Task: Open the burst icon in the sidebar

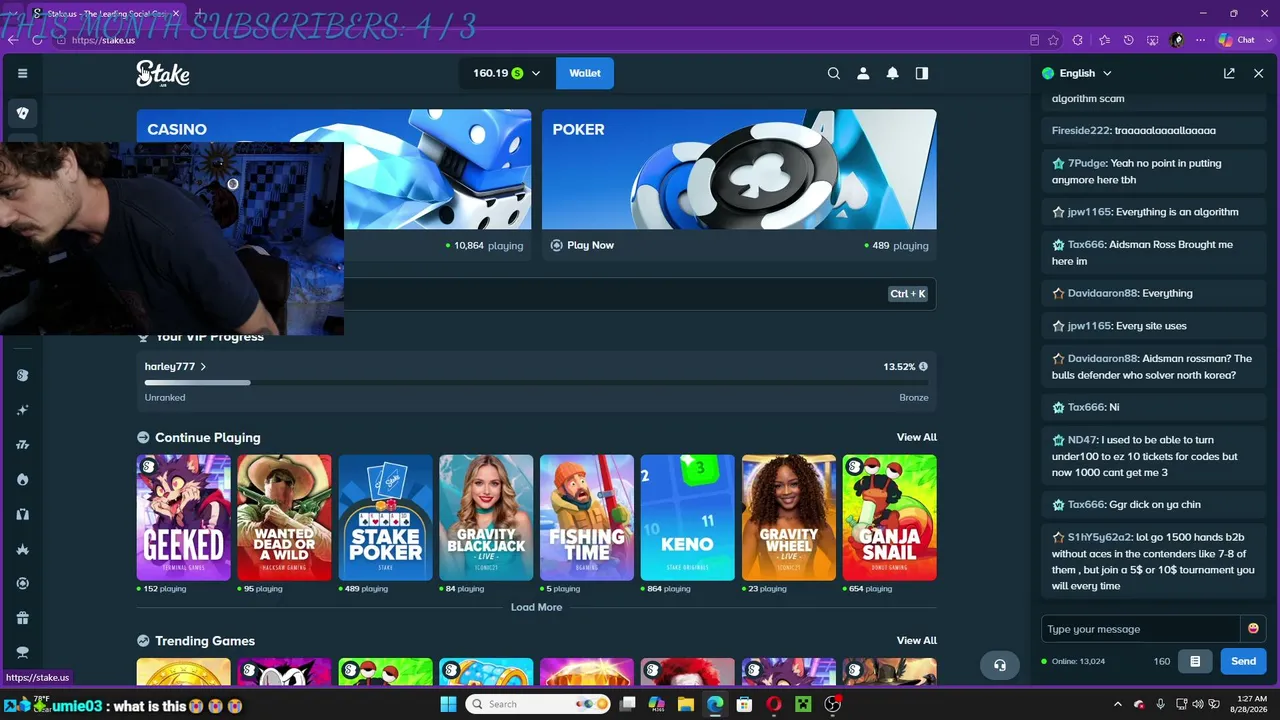Action: point(22,549)
